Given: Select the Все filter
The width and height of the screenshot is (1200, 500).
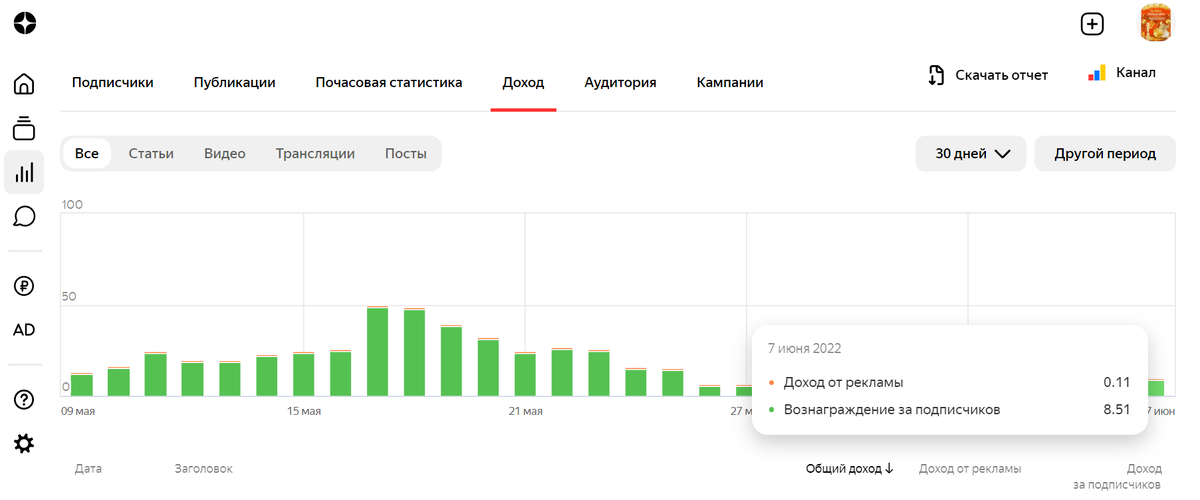Looking at the screenshot, I should click(x=87, y=154).
